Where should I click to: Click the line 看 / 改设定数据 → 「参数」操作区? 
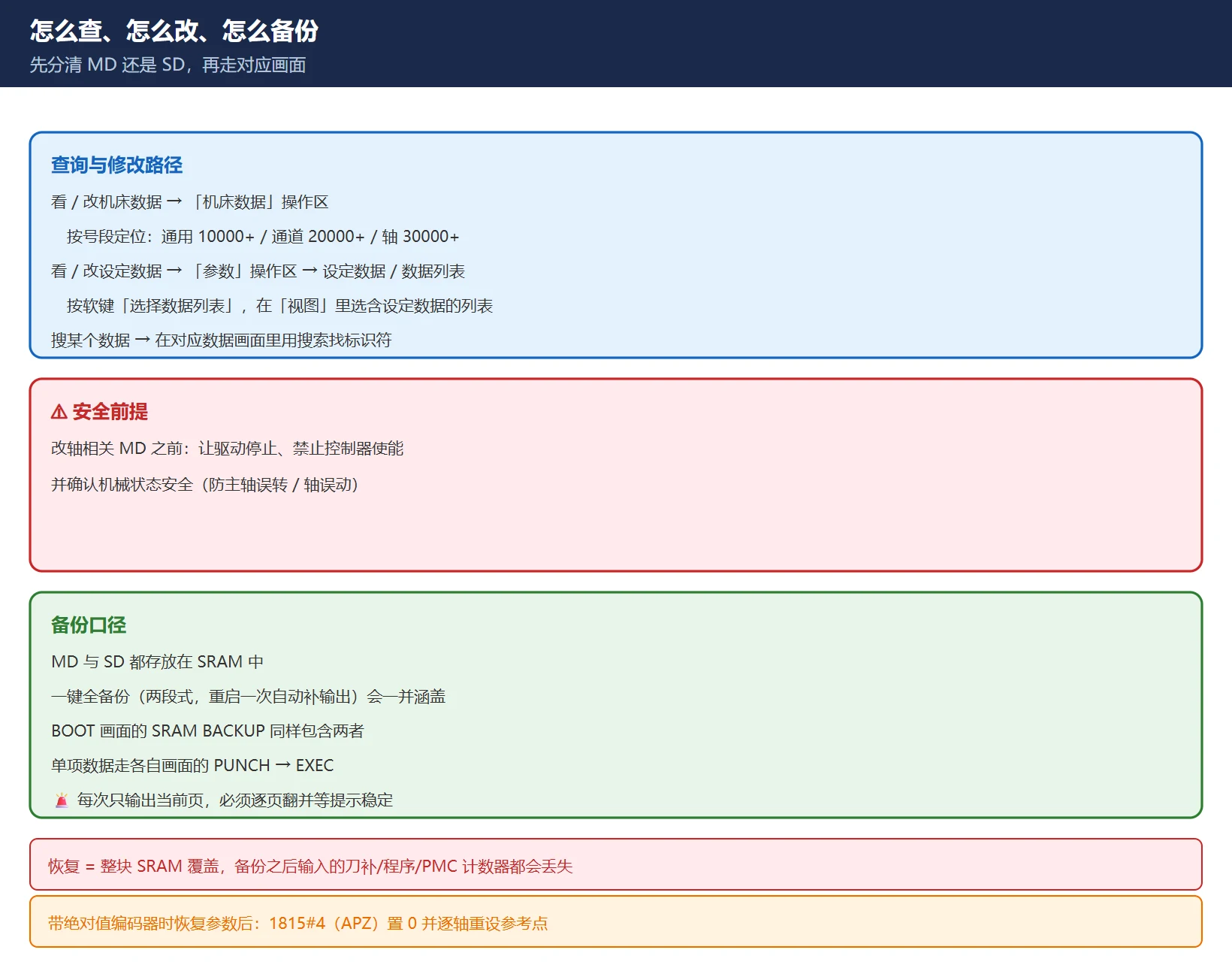click(258, 271)
